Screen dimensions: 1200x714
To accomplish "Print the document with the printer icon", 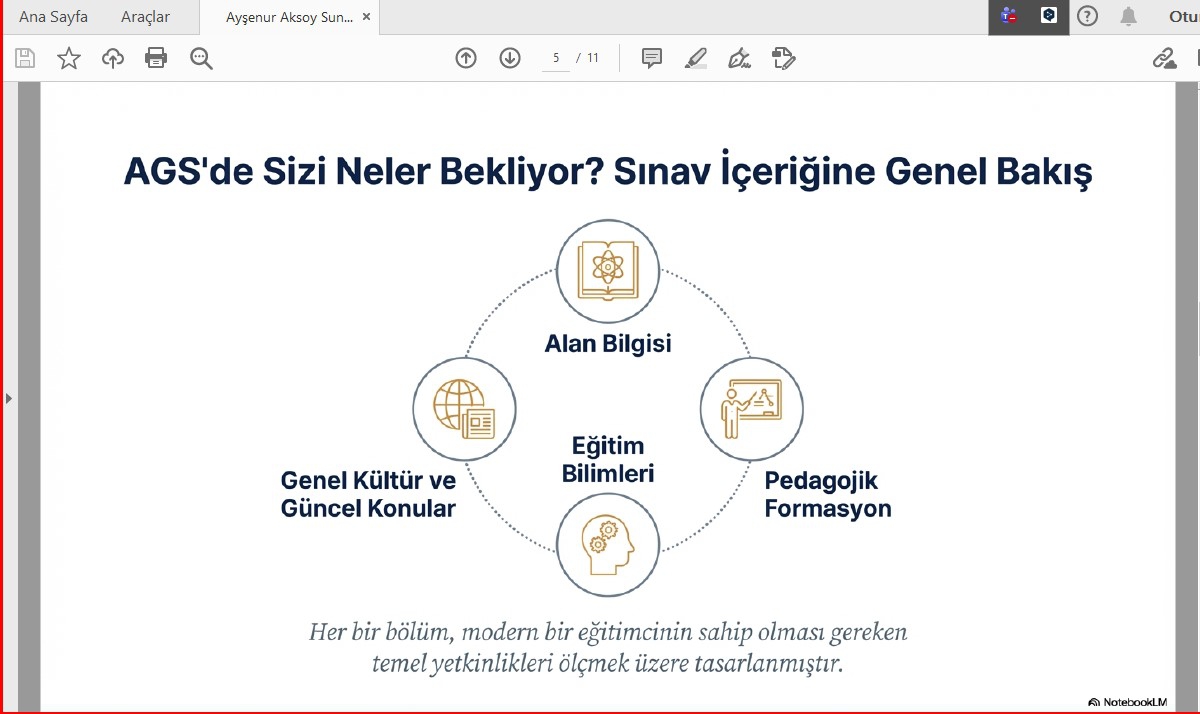I will [156, 58].
